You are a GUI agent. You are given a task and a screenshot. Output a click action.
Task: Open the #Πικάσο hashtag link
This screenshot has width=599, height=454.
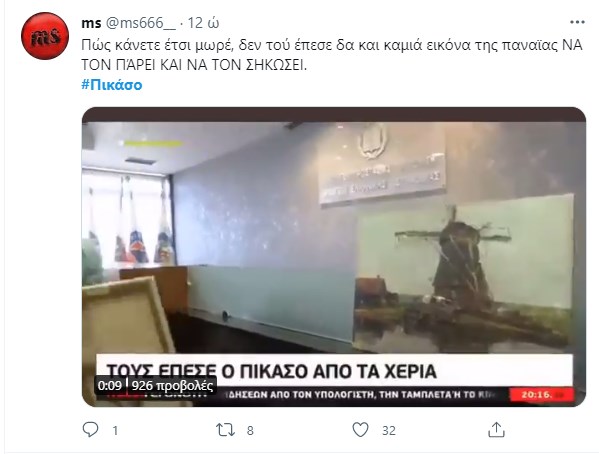click(x=112, y=84)
